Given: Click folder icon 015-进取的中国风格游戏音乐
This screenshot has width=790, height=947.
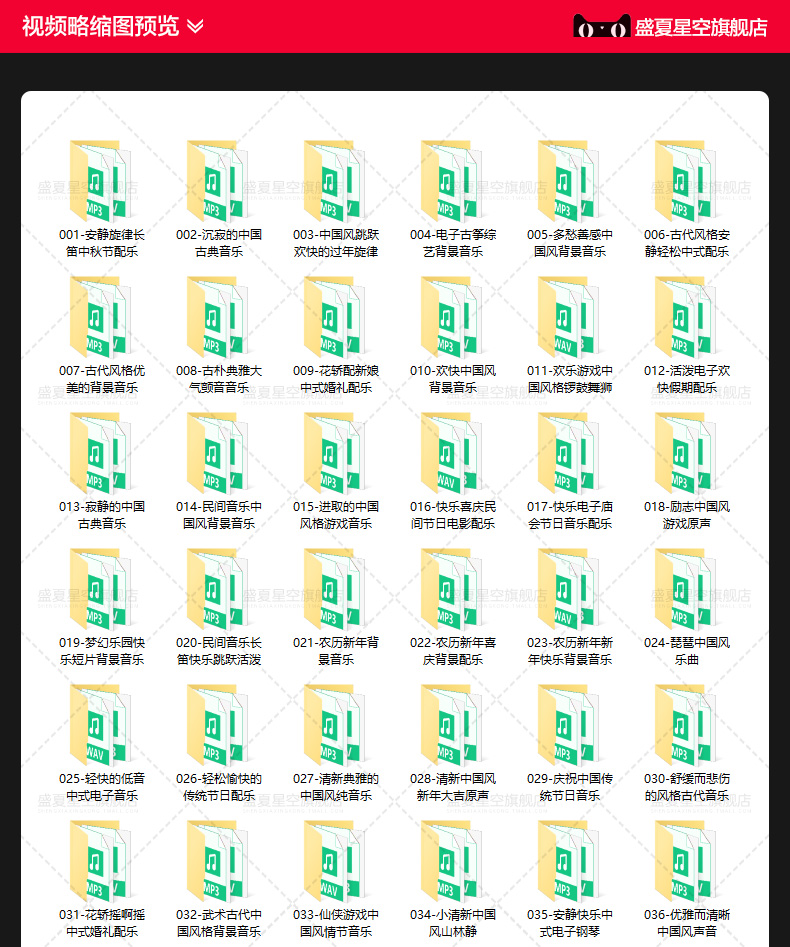Looking at the screenshot, I should click(335, 453).
